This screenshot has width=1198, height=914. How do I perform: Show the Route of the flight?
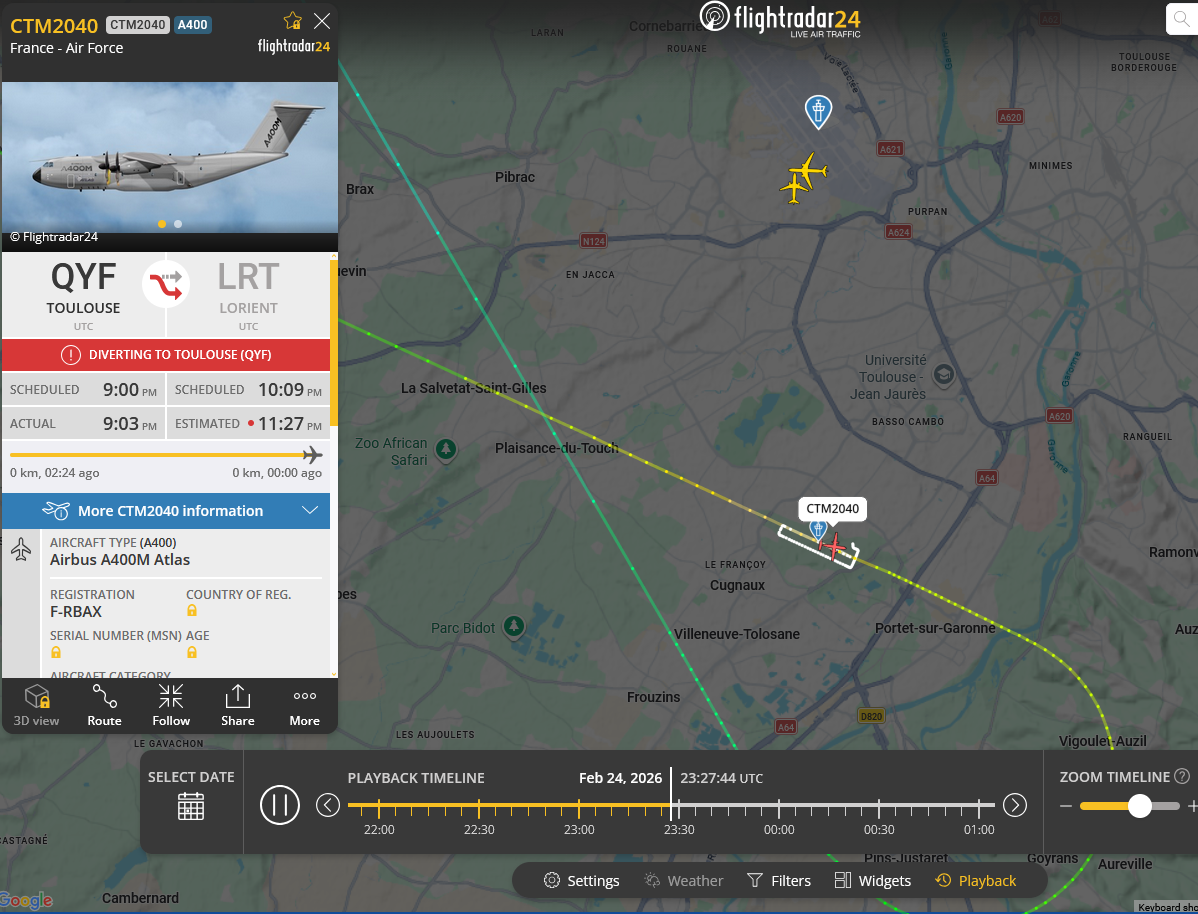tap(104, 705)
